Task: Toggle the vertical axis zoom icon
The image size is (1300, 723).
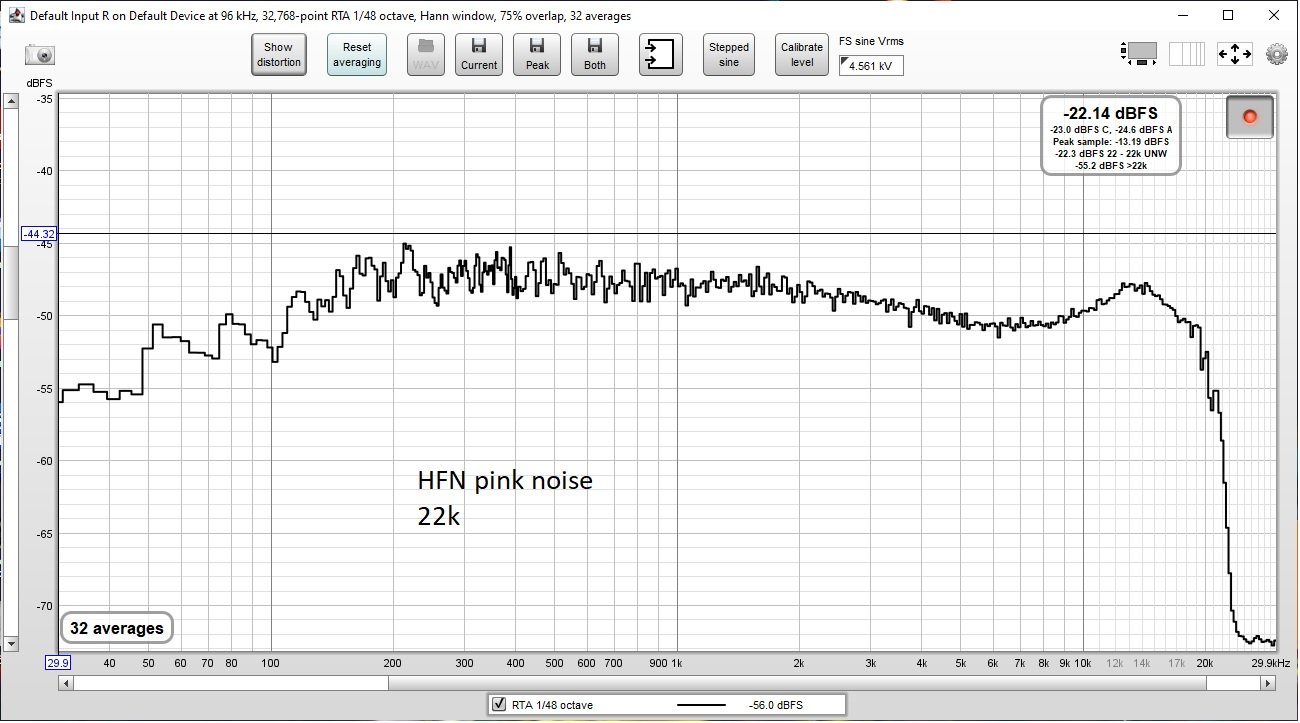Action: [1140, 54]
